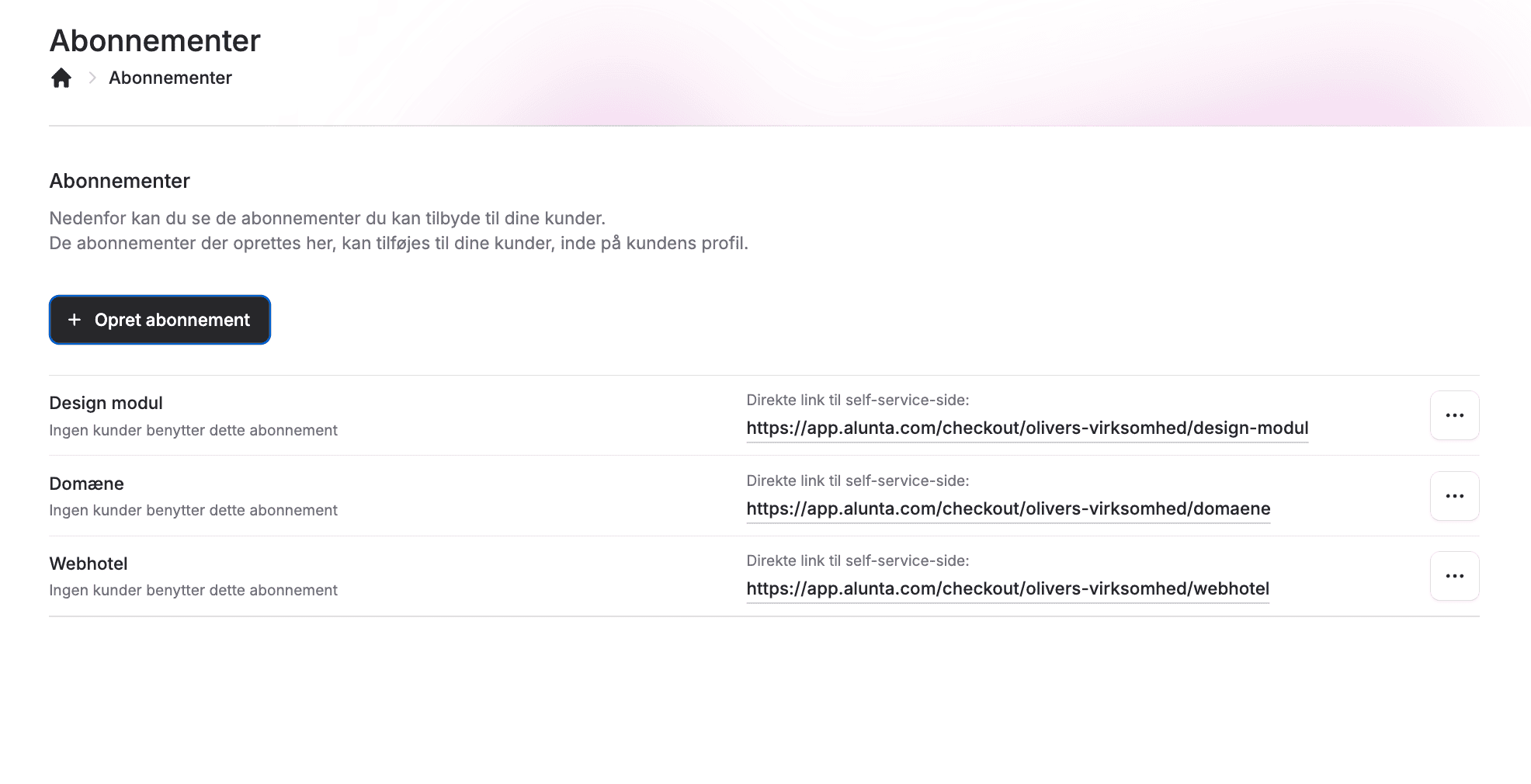Click 'Direkte link' label in Design modul row

(857, 401)
